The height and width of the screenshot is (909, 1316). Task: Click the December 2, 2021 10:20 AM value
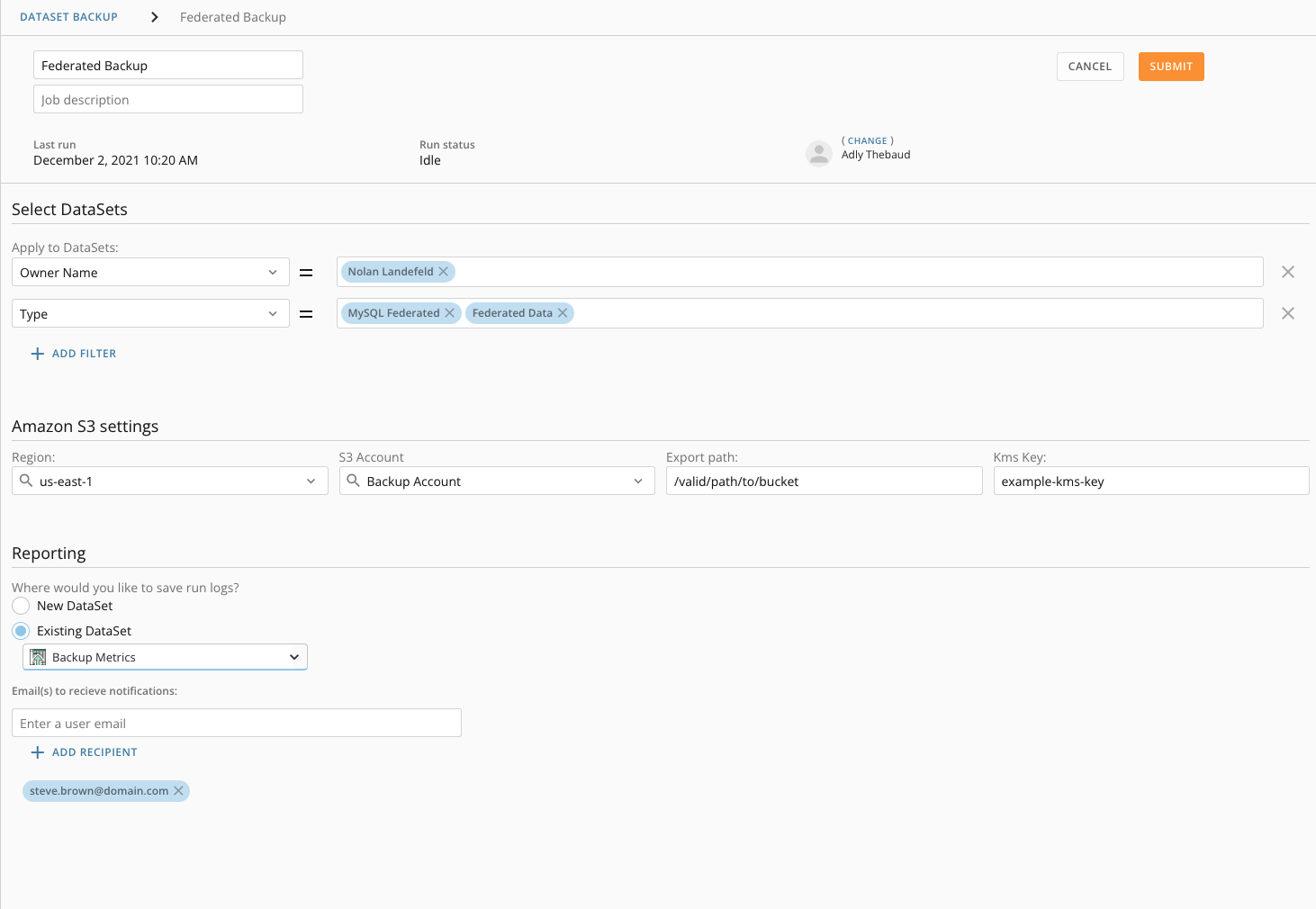[x=115, y=160]
